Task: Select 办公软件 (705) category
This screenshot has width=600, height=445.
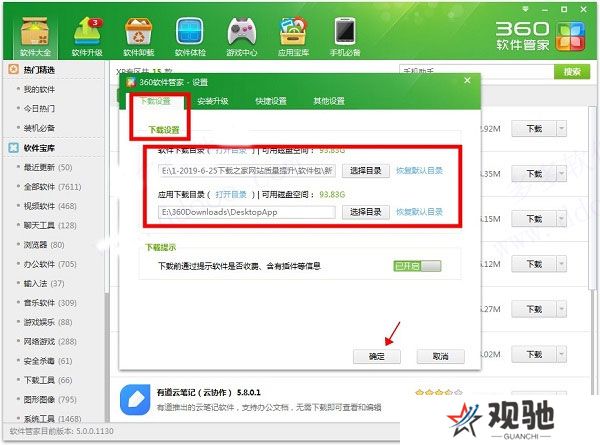Action: tap(50, 264)
